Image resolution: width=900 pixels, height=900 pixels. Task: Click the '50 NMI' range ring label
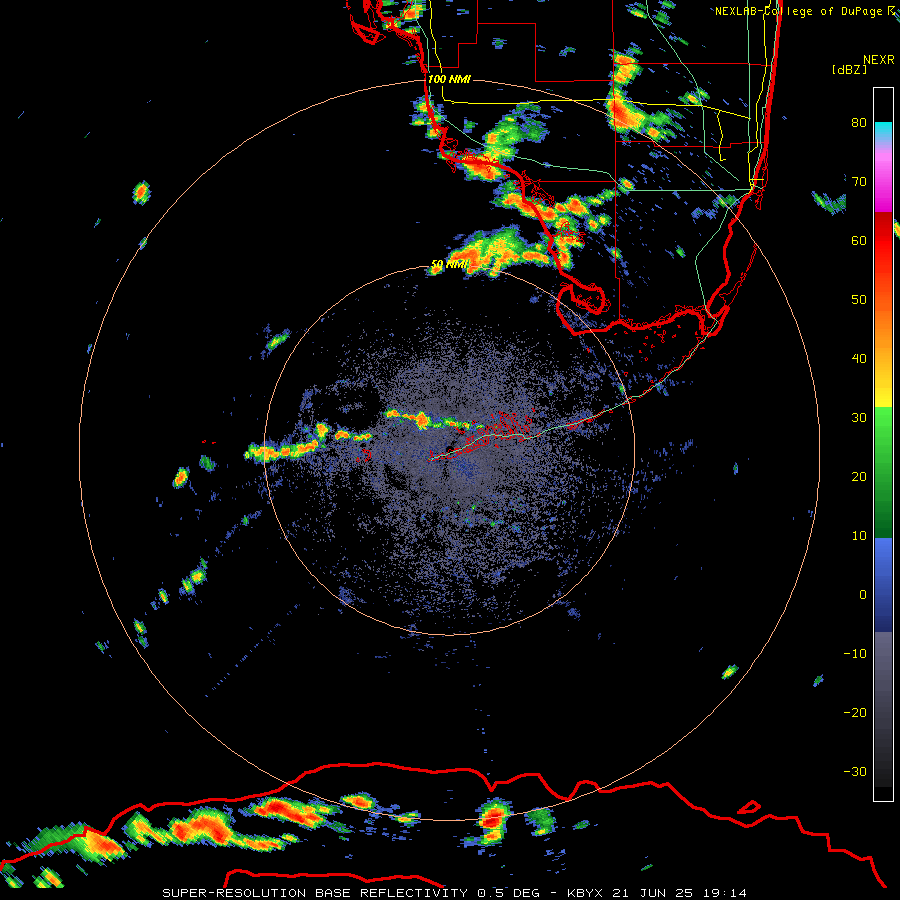point(449,265)
